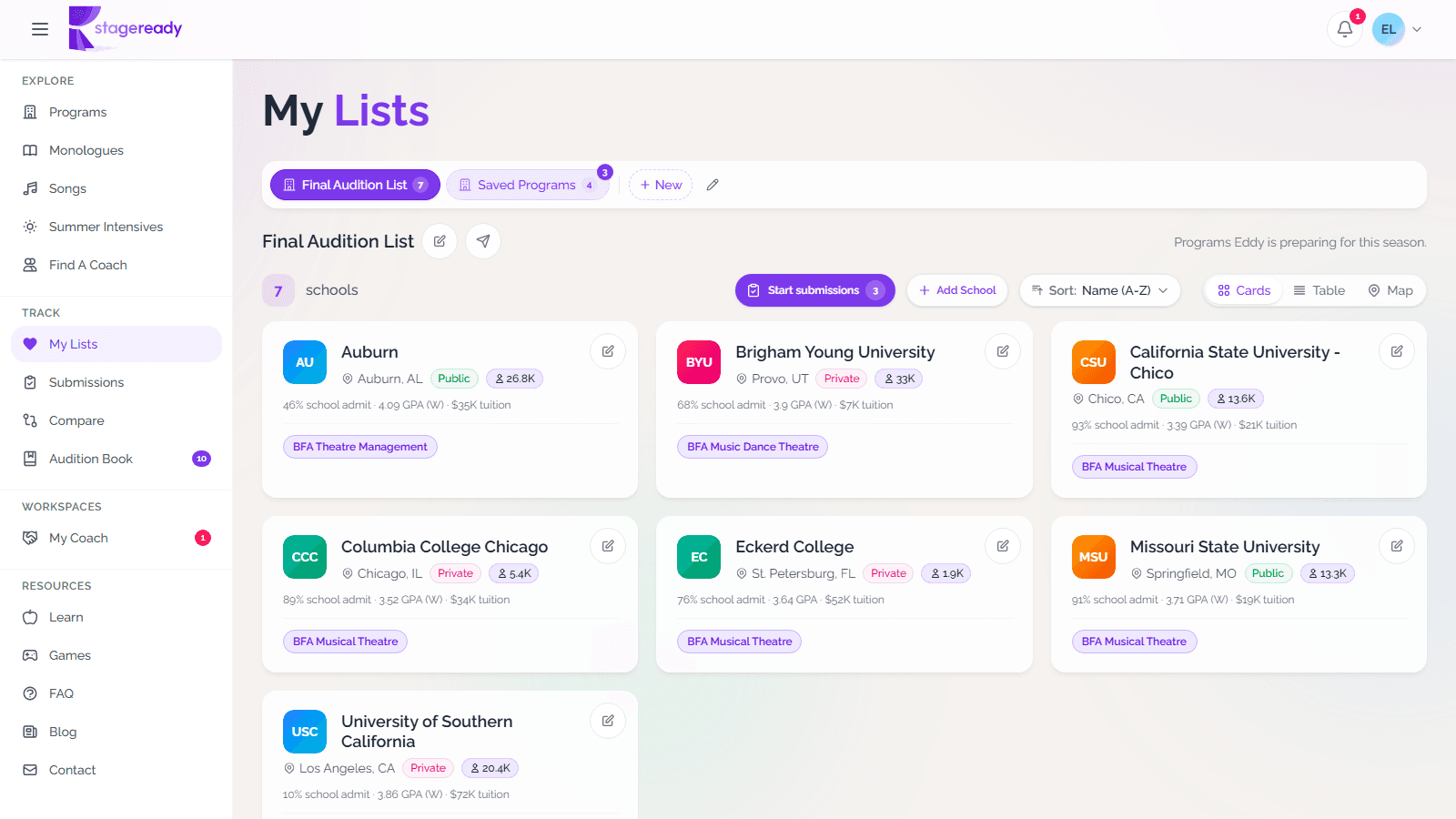Image resolution: width=1456 pixels, height=819 pixels.
Task: Switch to Saved Programs tab
Action: pyautogui.click(x=527, y=185)
